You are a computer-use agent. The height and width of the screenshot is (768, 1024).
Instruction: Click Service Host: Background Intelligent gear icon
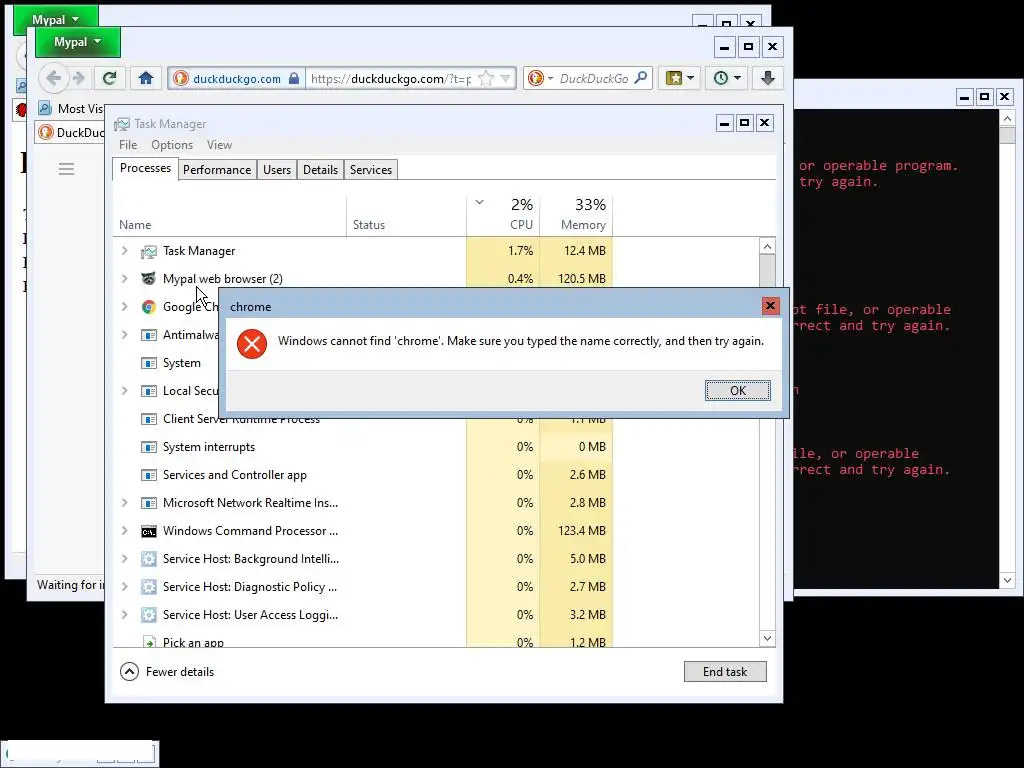(149, 559)
